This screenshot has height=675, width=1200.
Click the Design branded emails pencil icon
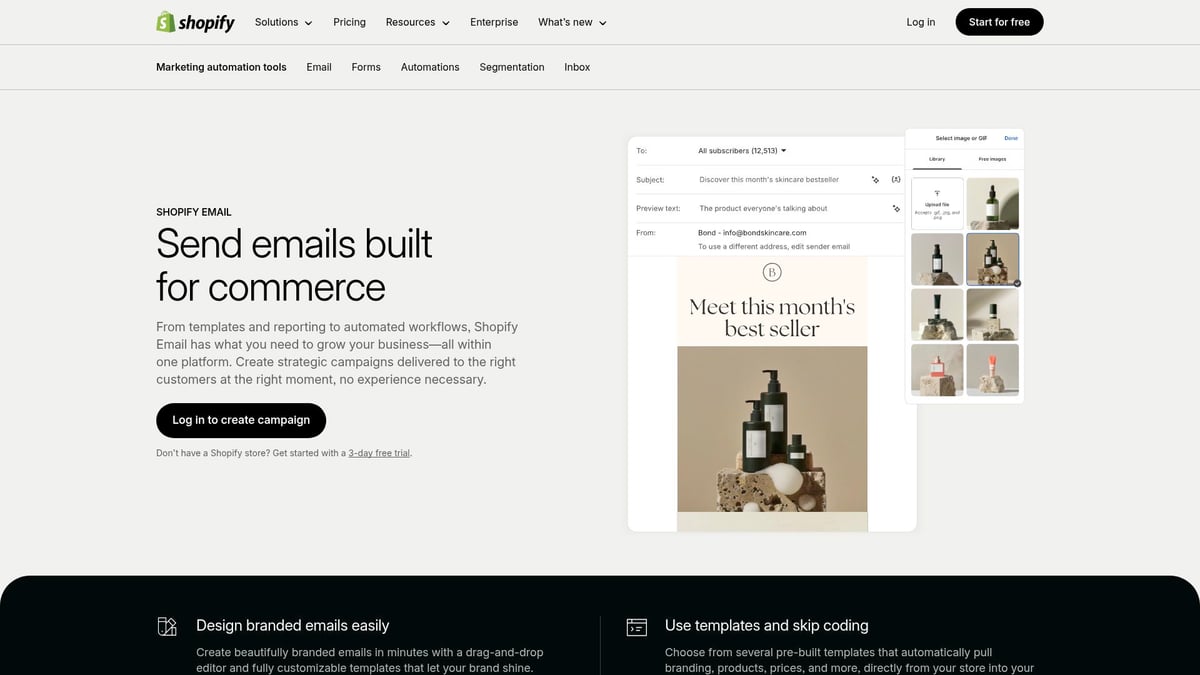(x=167, y=625)
